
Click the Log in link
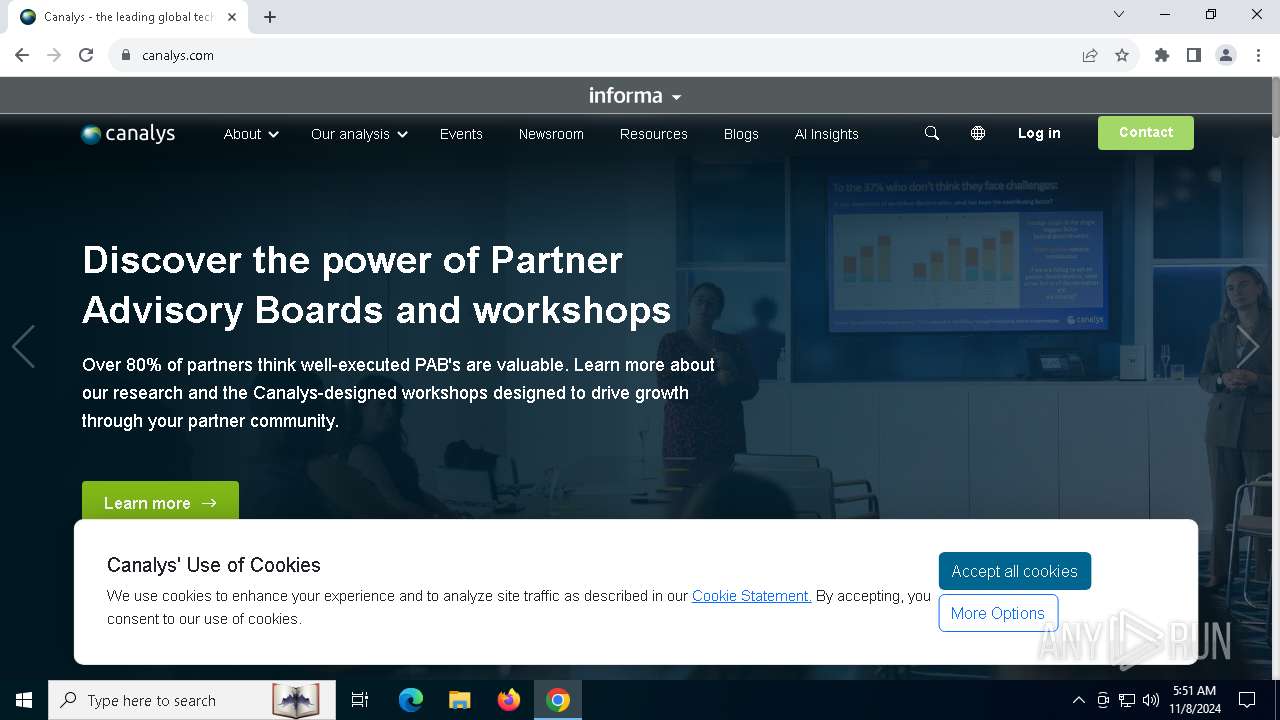[1039, 133]
